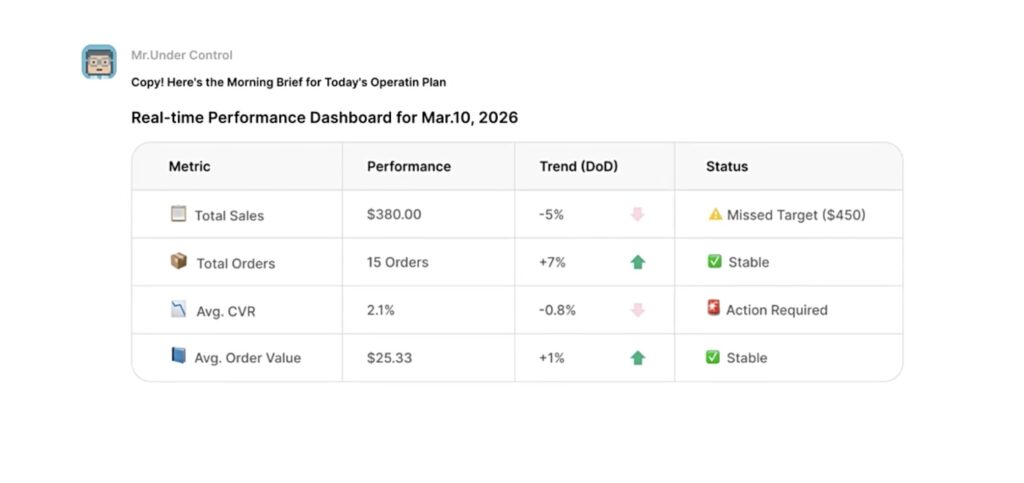Click the green checkmark in Total Orders row

click(x=713, y=262)
